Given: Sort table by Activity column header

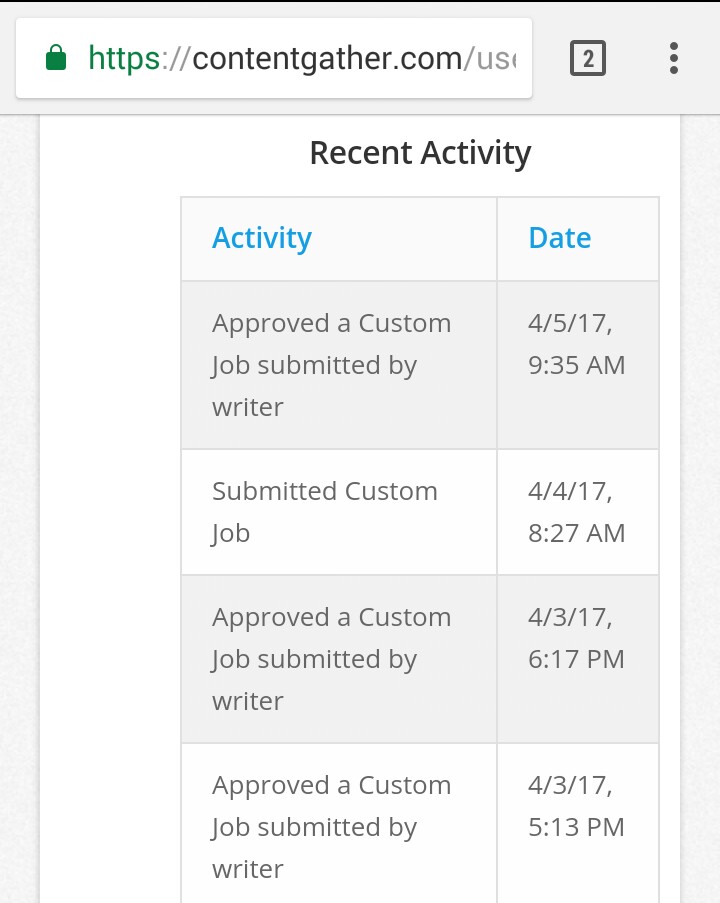Looking at the screenshot, I should click(x=262, y=238).
